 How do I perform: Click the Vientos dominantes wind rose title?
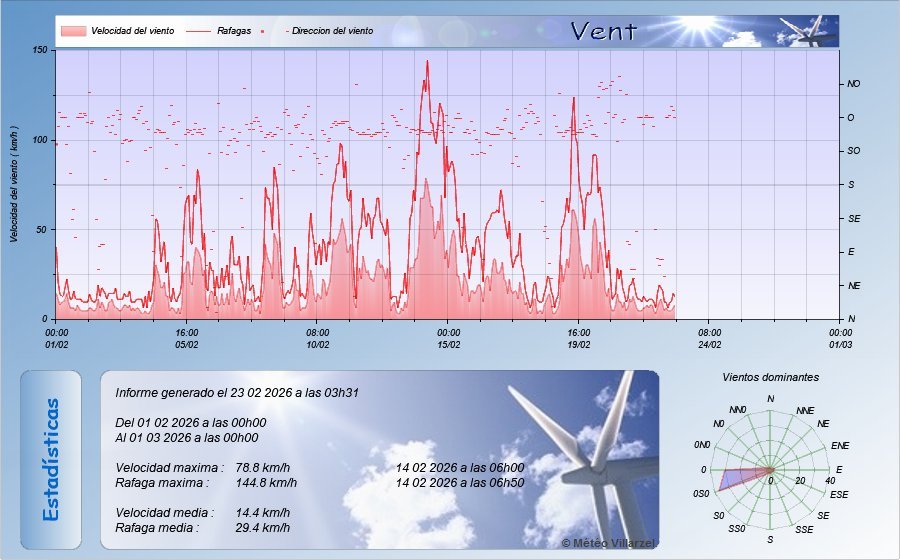tap(770, 377)
